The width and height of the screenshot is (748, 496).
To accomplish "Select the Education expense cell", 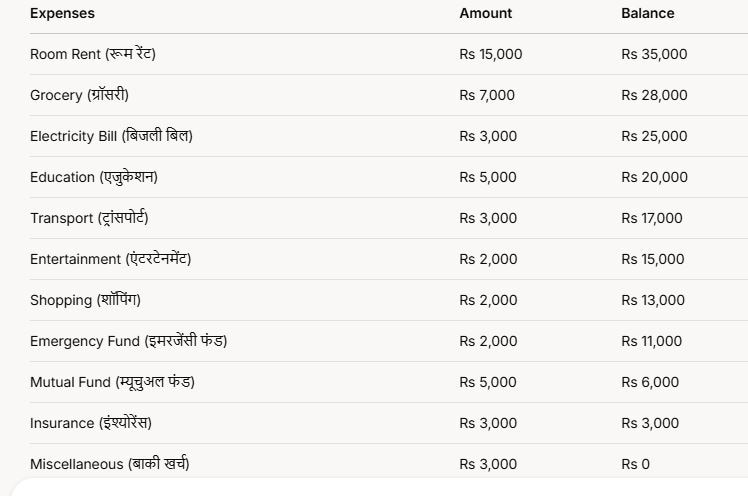I will click(x=94, y=177).
